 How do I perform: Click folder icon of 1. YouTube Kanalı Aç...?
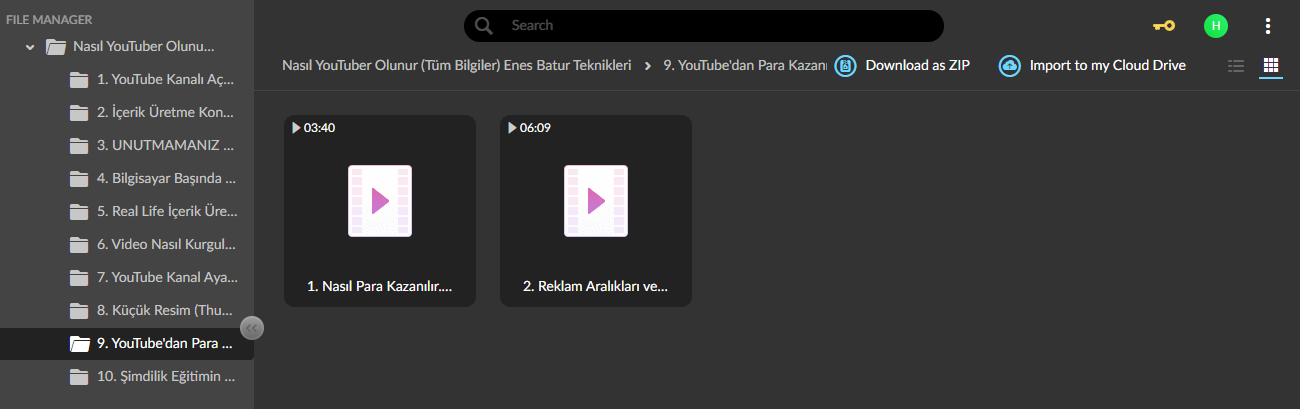tap(79, 80)
